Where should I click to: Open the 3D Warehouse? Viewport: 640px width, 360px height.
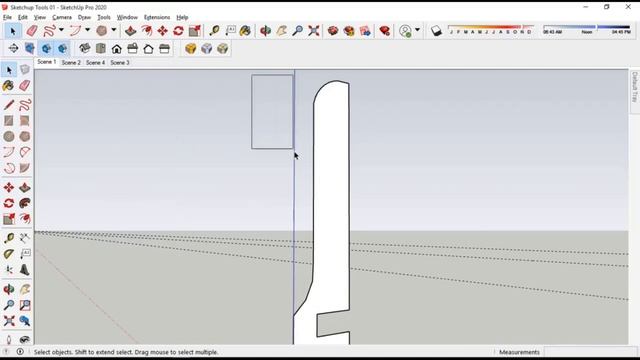click(333, 31)
